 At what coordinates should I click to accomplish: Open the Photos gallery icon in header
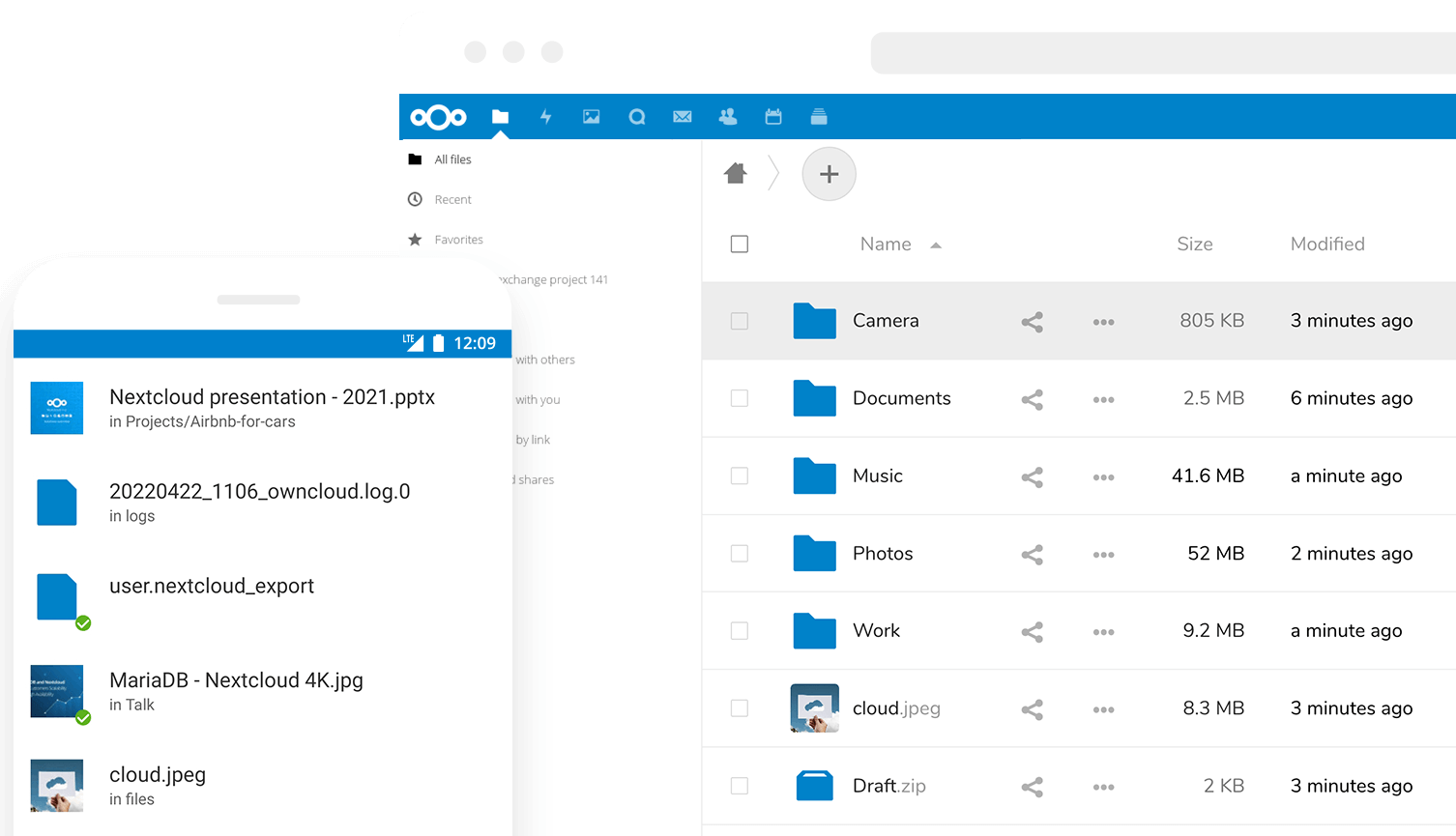pyautogui.click(x=592, y=117)
